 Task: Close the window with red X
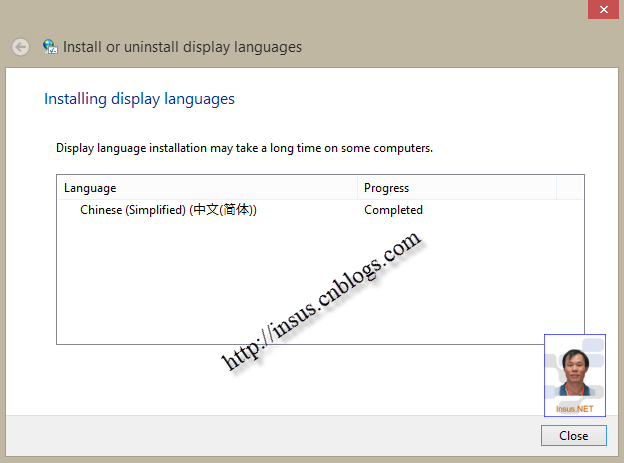pos(603,9)
